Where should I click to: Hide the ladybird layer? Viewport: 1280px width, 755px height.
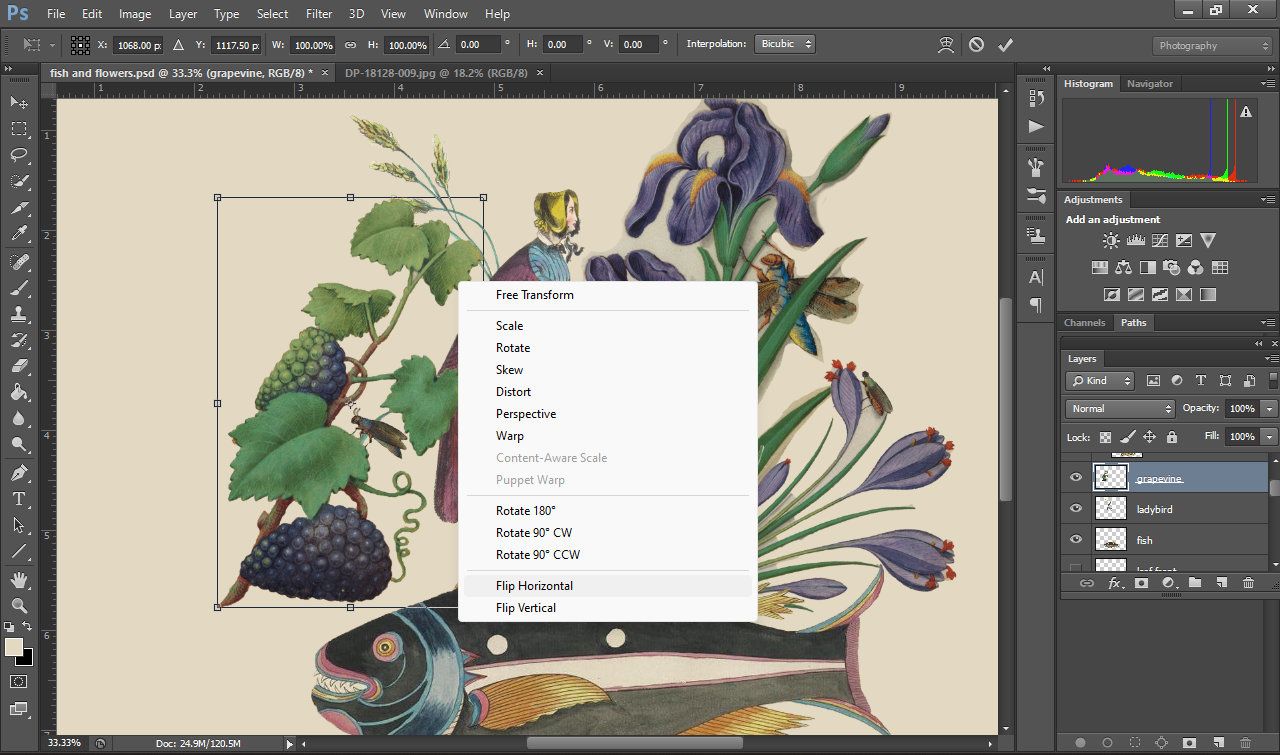1076,509
